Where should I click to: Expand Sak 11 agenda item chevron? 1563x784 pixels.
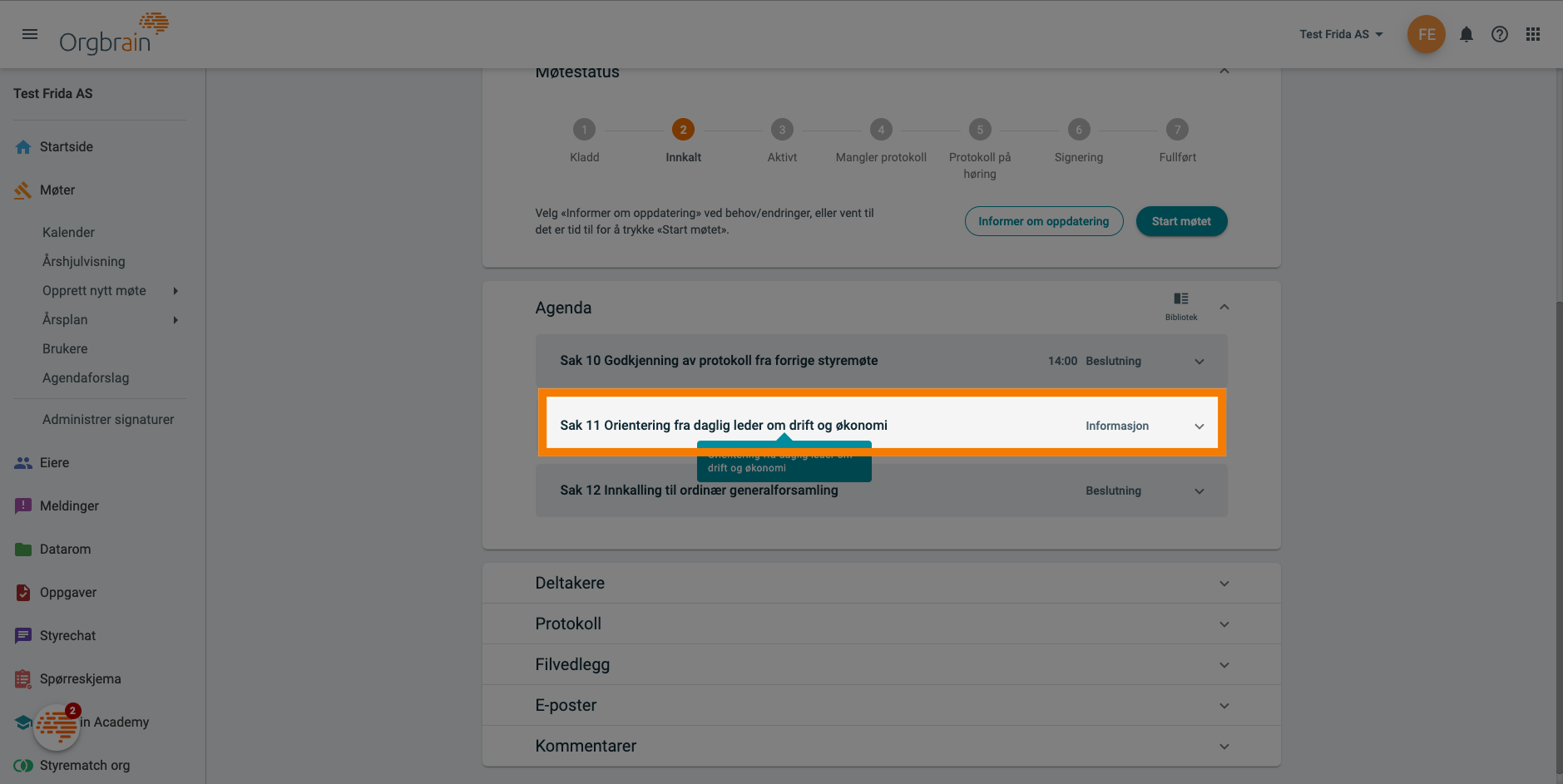(x=1199, y=426)
